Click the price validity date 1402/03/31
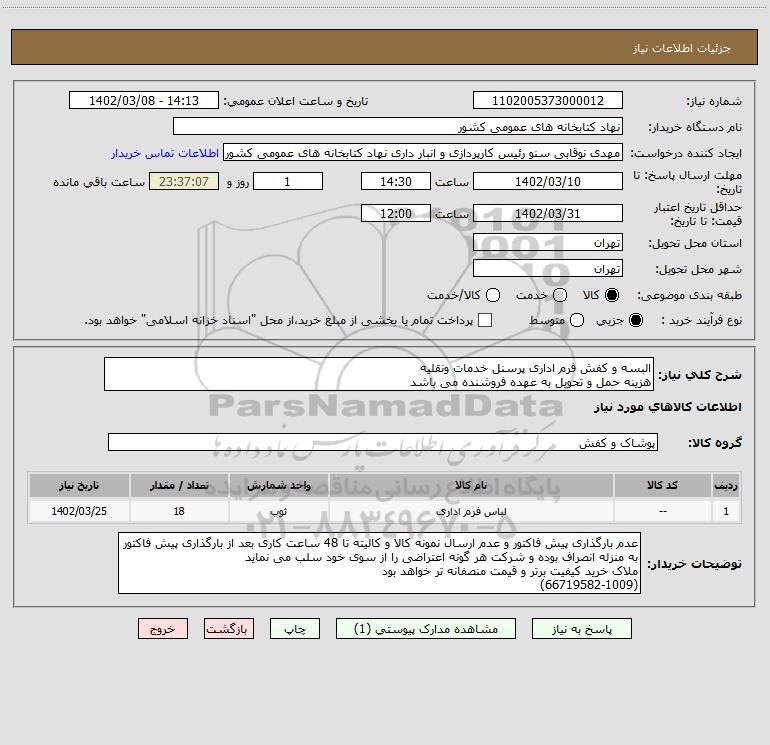 (x=548, y=214)
